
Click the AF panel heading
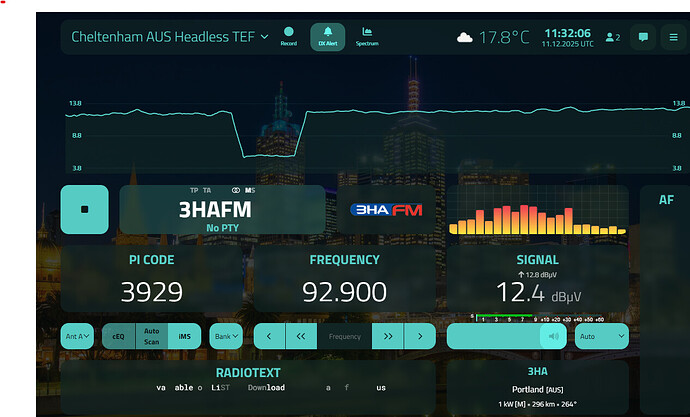666,200
